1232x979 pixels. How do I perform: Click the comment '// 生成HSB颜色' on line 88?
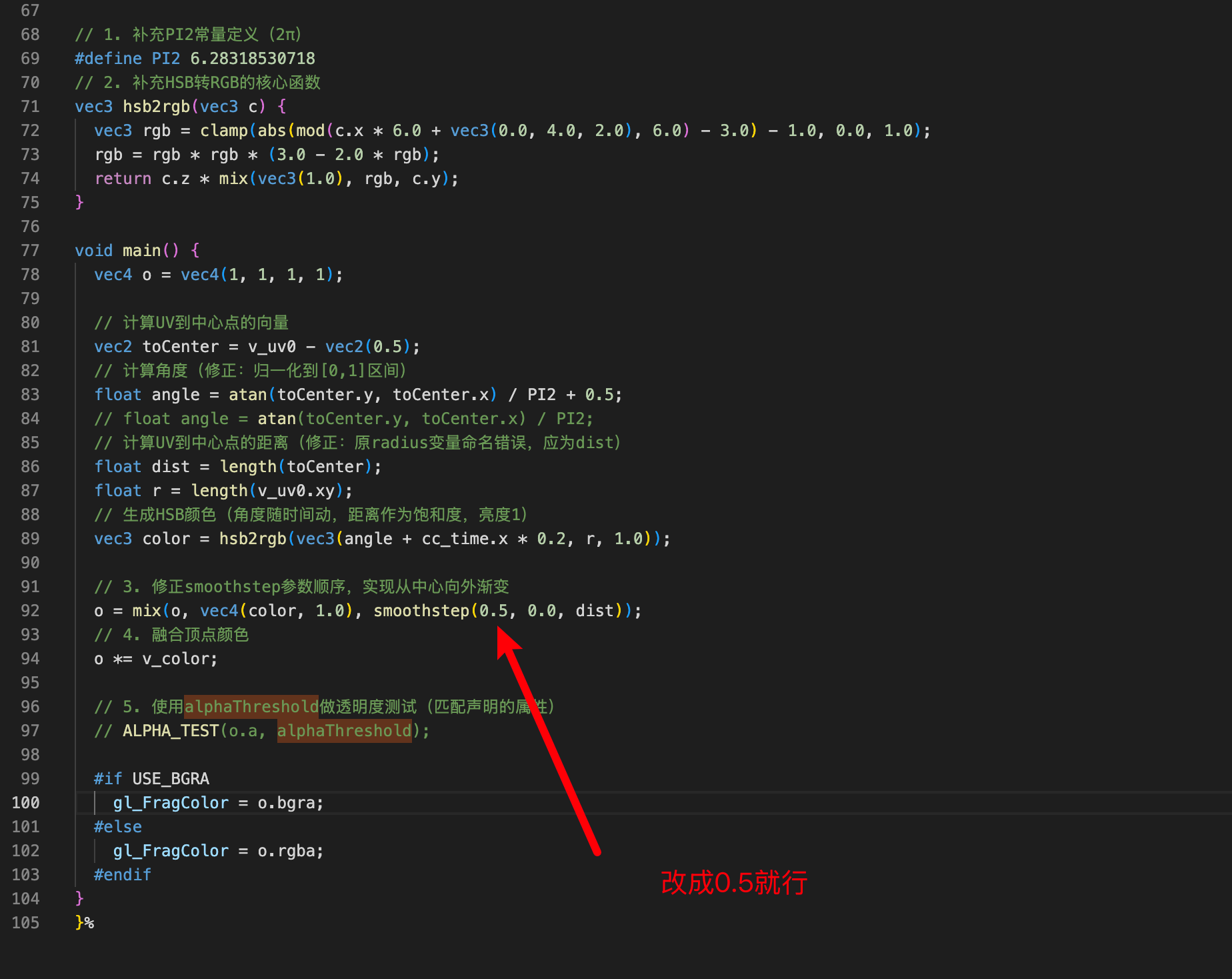[x=311, y=514]
